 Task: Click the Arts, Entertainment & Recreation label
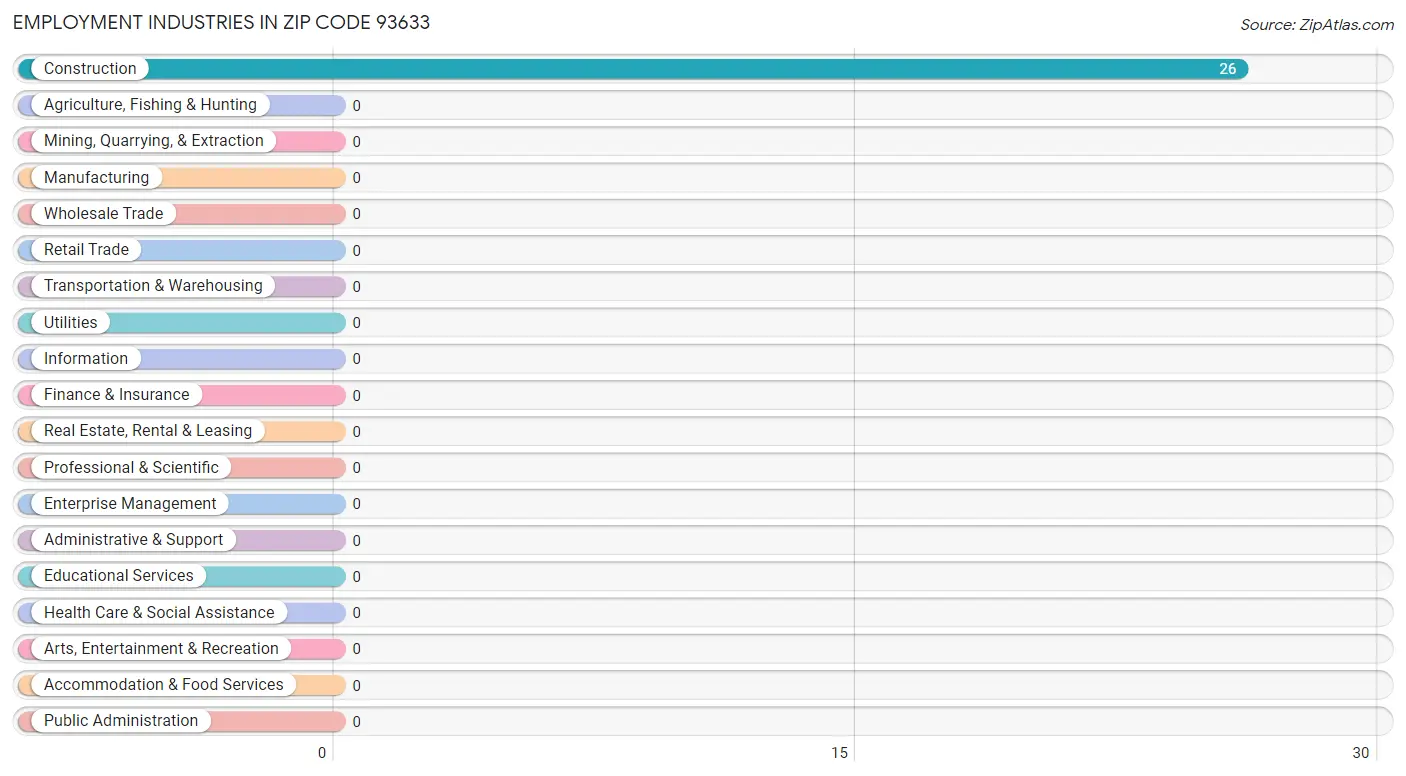(x=161, y=648)
